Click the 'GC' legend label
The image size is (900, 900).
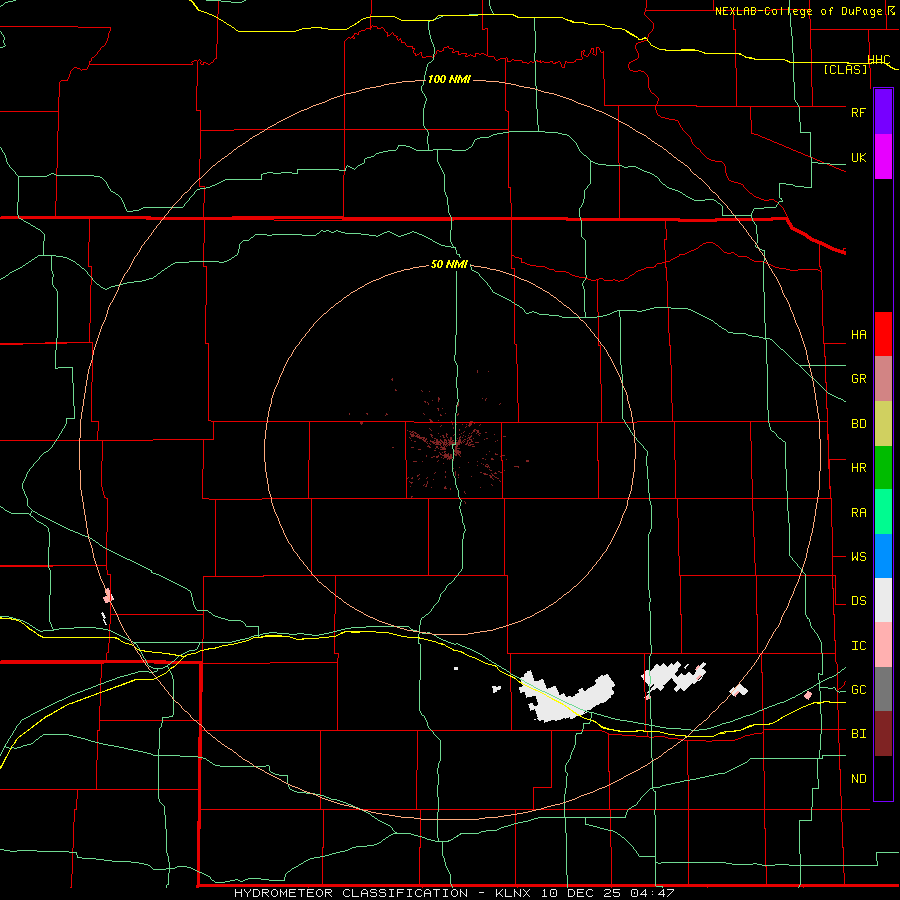[858, 690]
